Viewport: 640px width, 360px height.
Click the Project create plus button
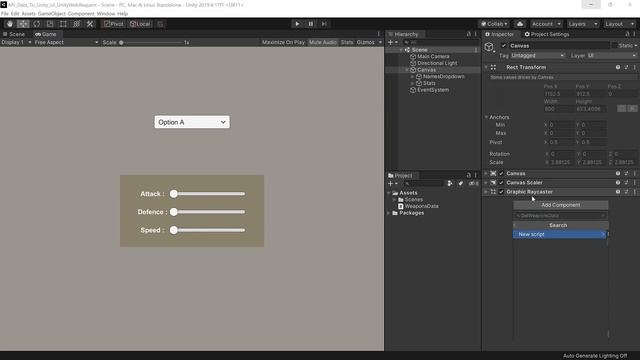tap(392, 184)
